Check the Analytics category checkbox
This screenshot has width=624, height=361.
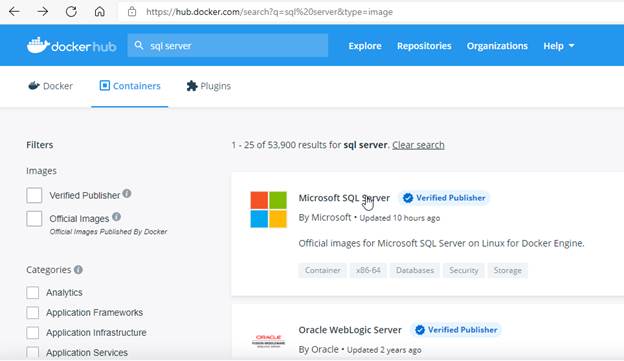(33, 293)
